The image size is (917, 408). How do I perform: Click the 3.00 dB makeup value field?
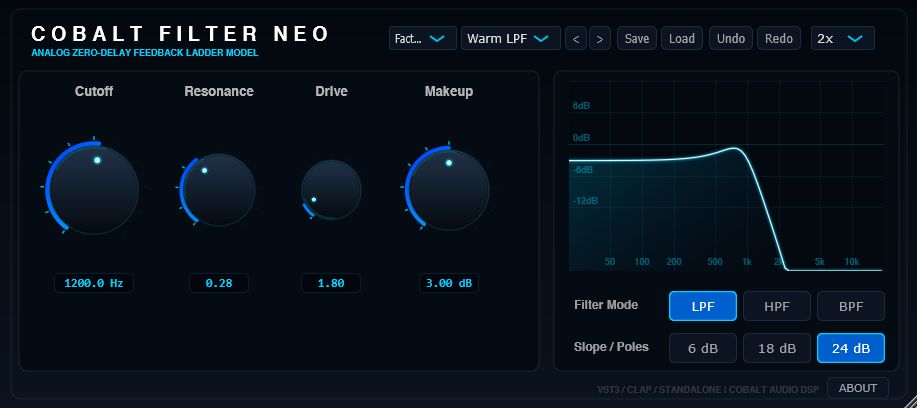(x=449, y=283)
